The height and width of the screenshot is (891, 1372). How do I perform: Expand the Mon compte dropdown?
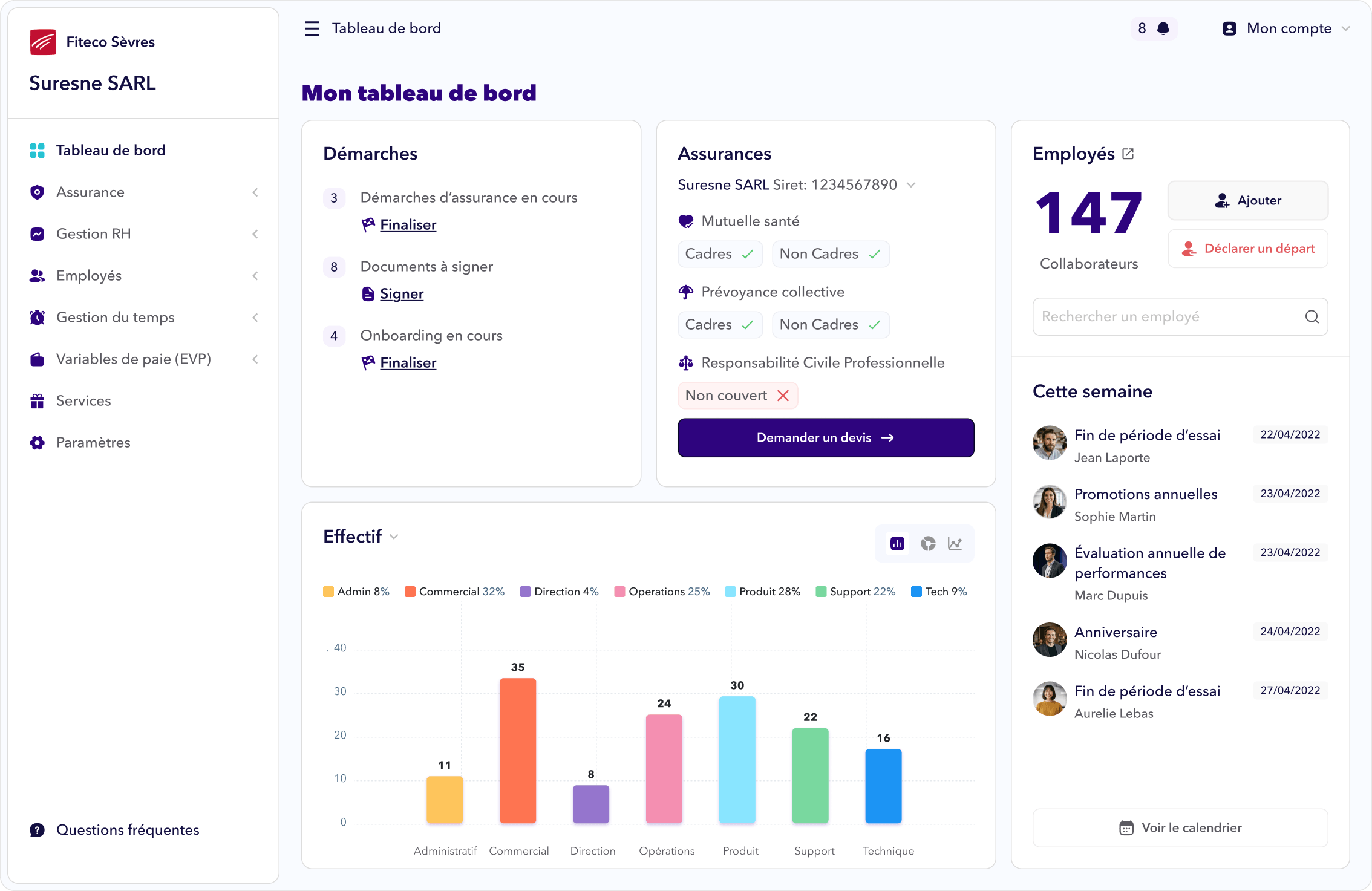point(1289,28)
